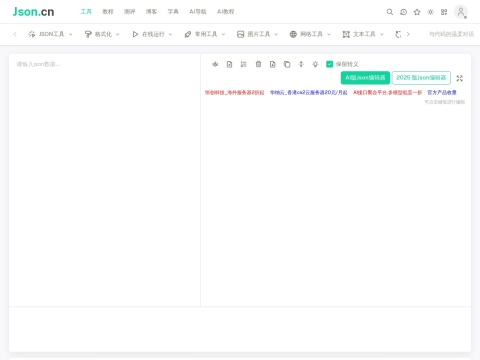Open the red AI接口聚合平台 ad link

387,92
